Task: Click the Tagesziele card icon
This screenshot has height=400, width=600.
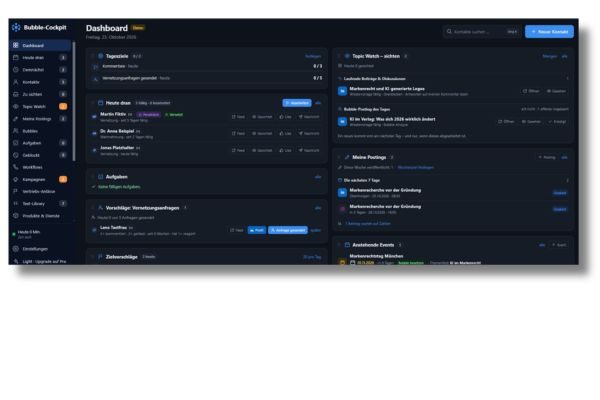Action: point(101,56)
